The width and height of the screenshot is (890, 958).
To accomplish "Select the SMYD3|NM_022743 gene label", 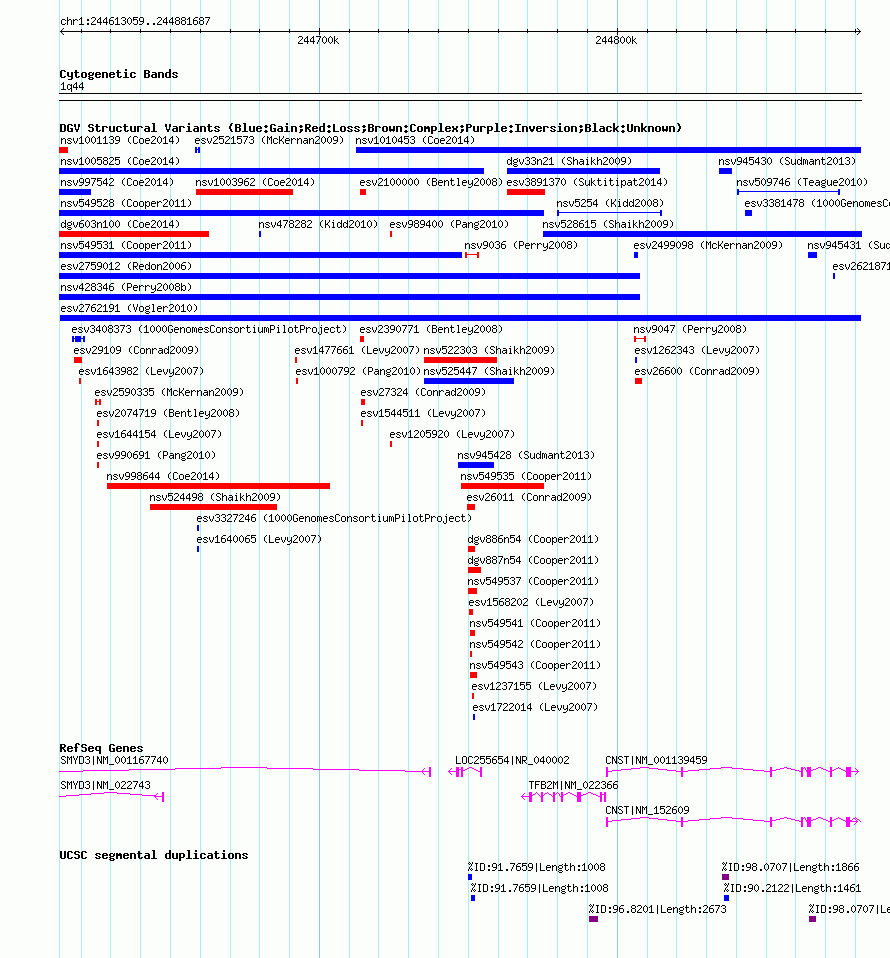I will (105, 786).
